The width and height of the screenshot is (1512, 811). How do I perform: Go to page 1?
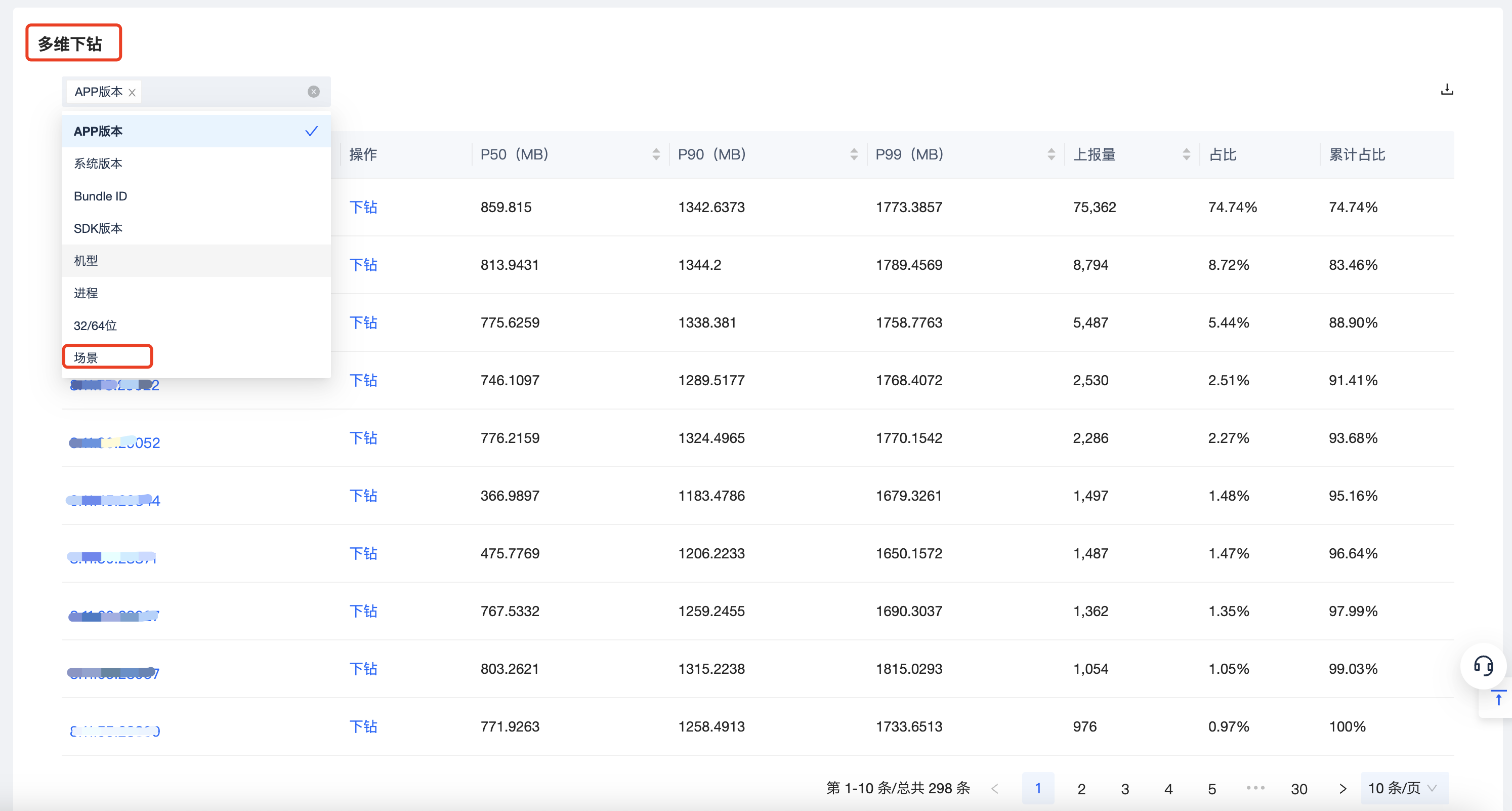[x=1038, y=788]
